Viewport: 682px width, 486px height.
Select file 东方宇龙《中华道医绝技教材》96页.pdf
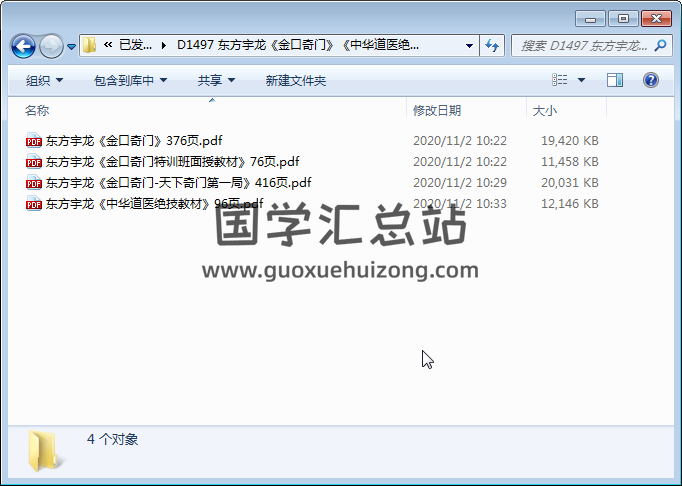[x=154, y=203]
